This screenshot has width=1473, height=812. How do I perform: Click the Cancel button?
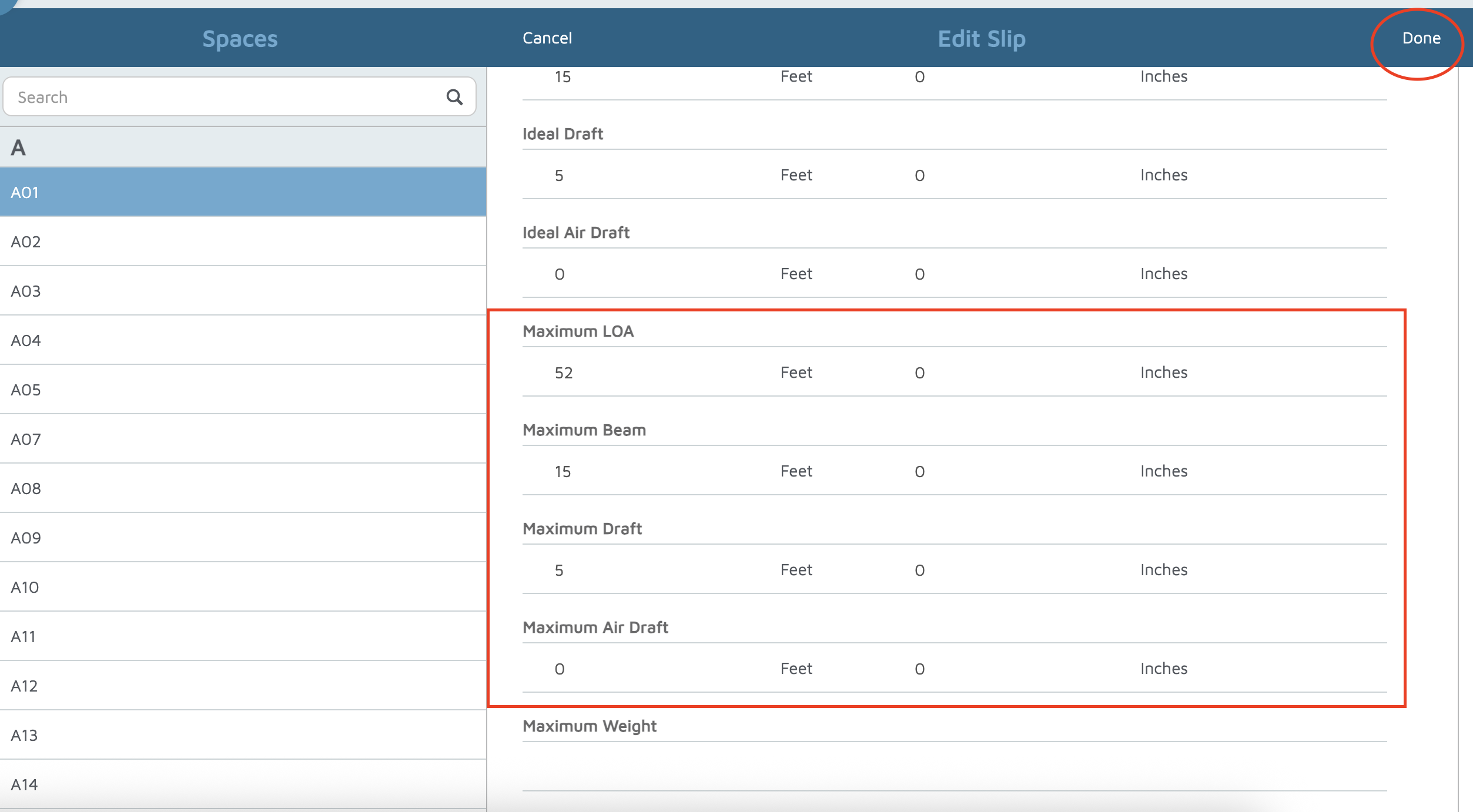(x=547, y=38)
